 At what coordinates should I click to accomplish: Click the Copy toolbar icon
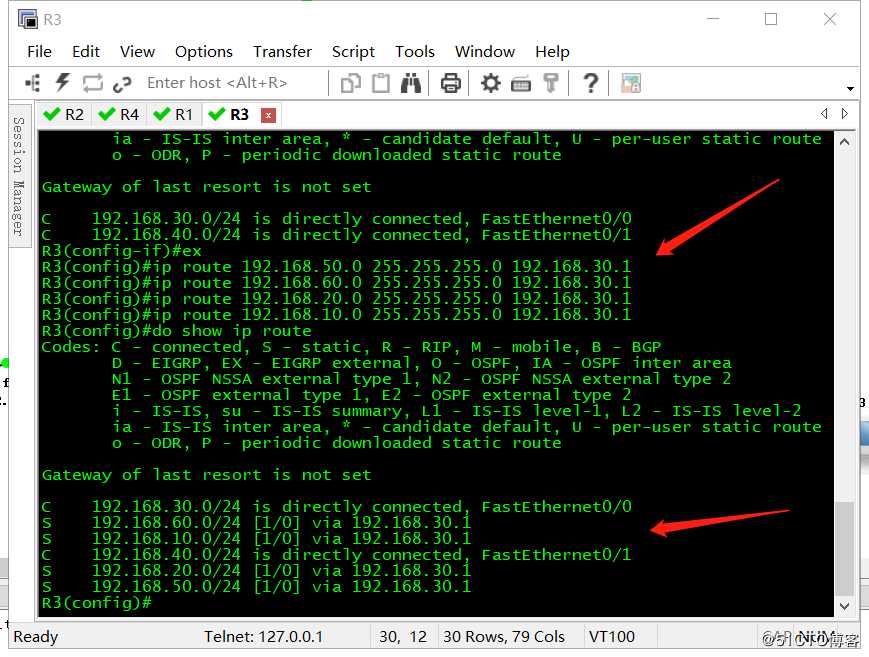[x=350, y=83]
